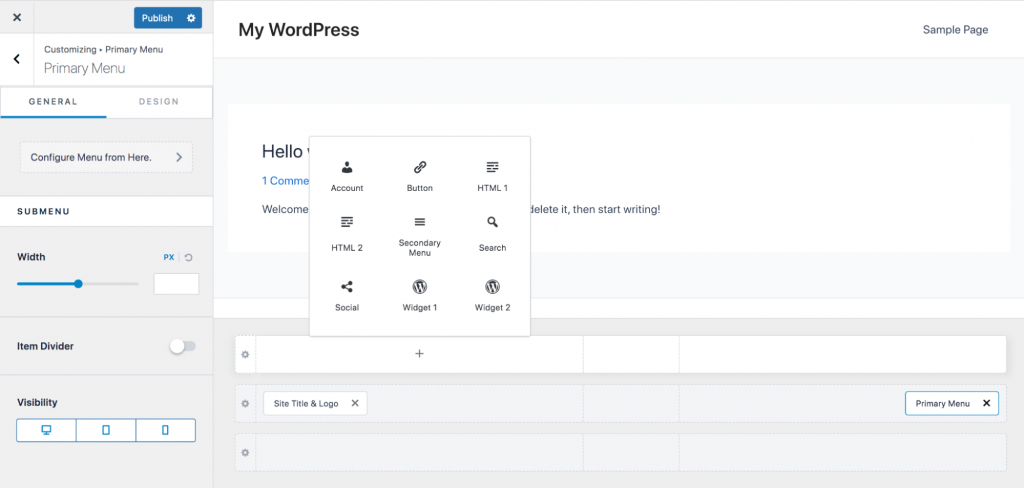Image resolution: width=1024 pixels, height=488 pixels.
Task: Switch to the Design tab
Action: [159, 102]
